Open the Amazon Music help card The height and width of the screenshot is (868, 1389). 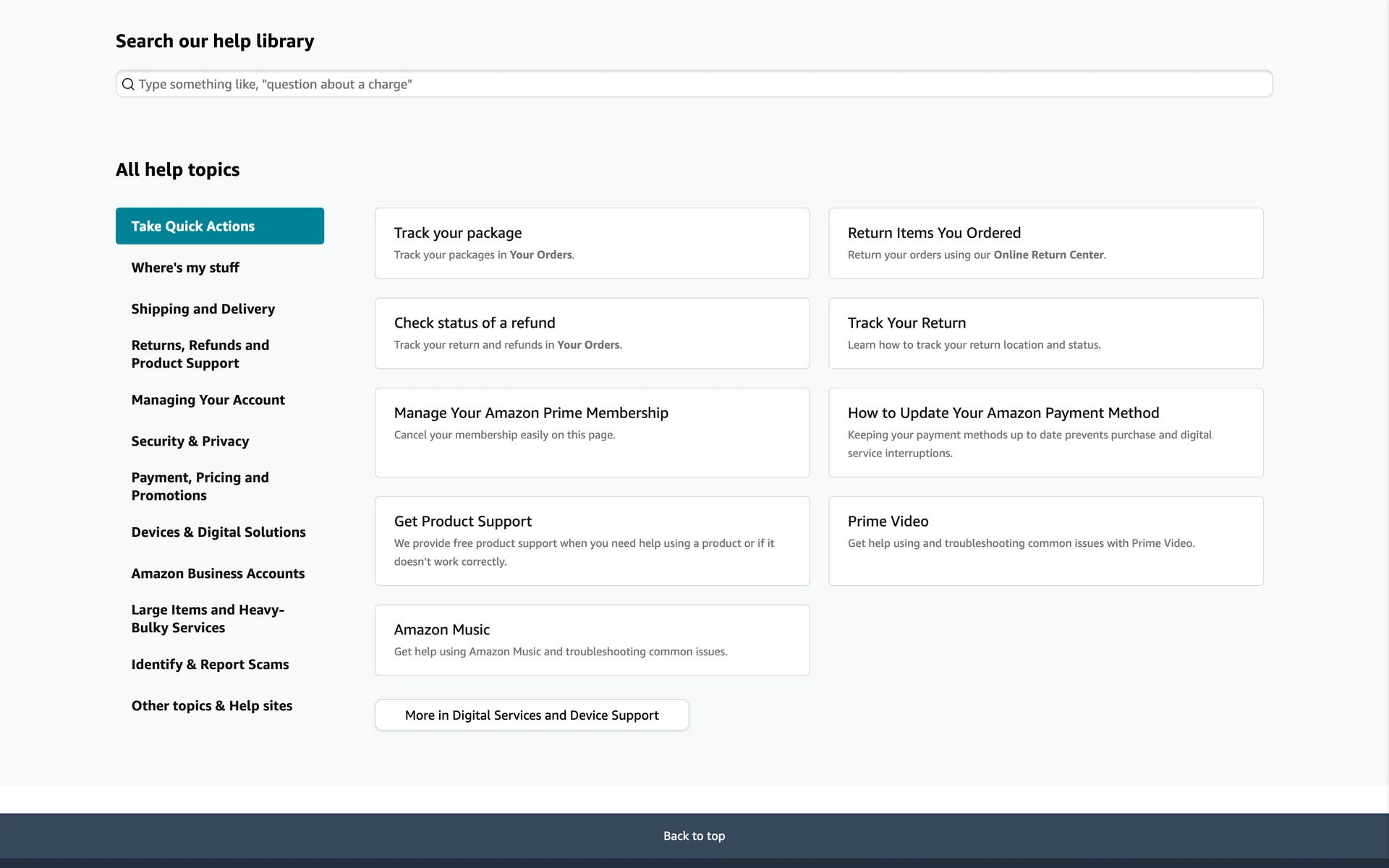(x=591, y=639)
